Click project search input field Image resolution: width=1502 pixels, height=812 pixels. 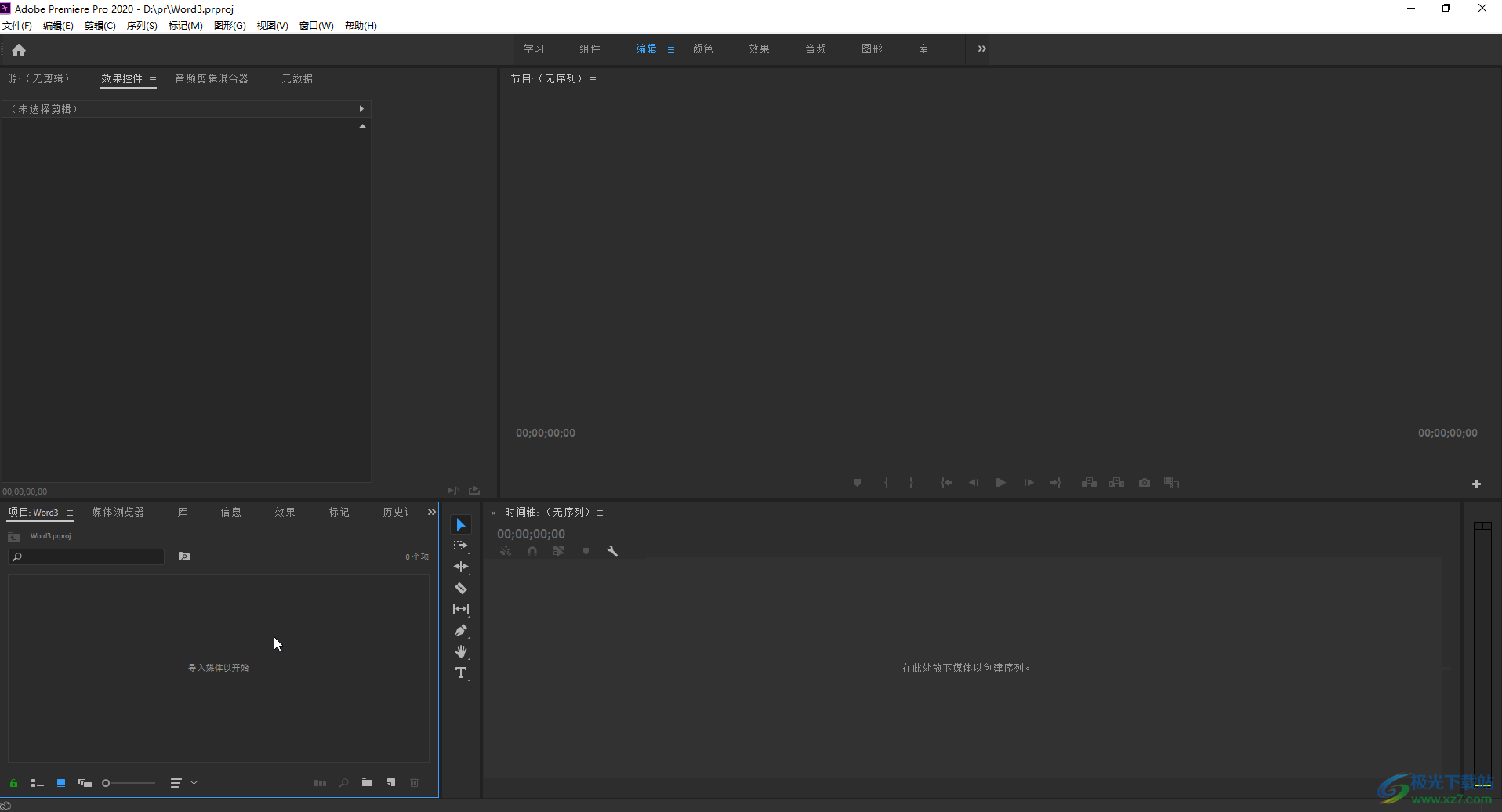click(x=86, y=557)
